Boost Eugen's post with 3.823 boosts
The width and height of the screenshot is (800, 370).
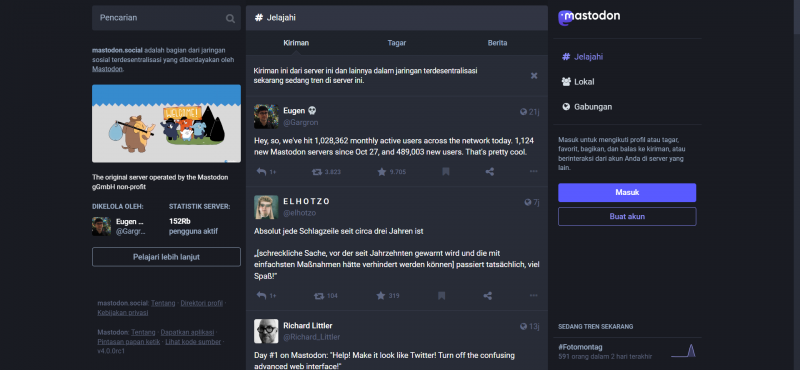pyautogui.click(x=317, y=172)
